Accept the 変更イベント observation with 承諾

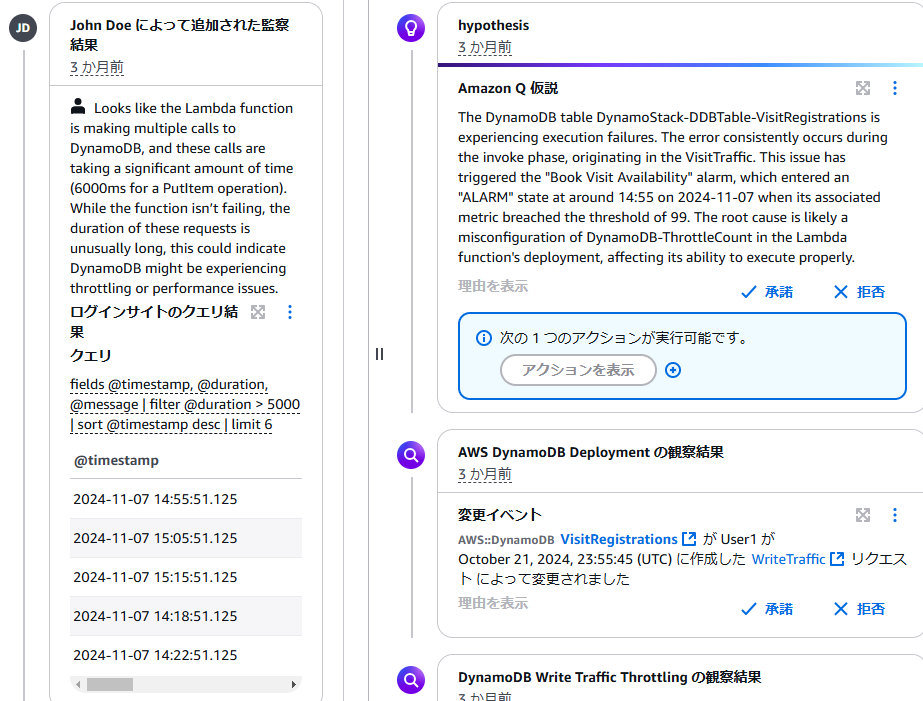click(766, 609)
